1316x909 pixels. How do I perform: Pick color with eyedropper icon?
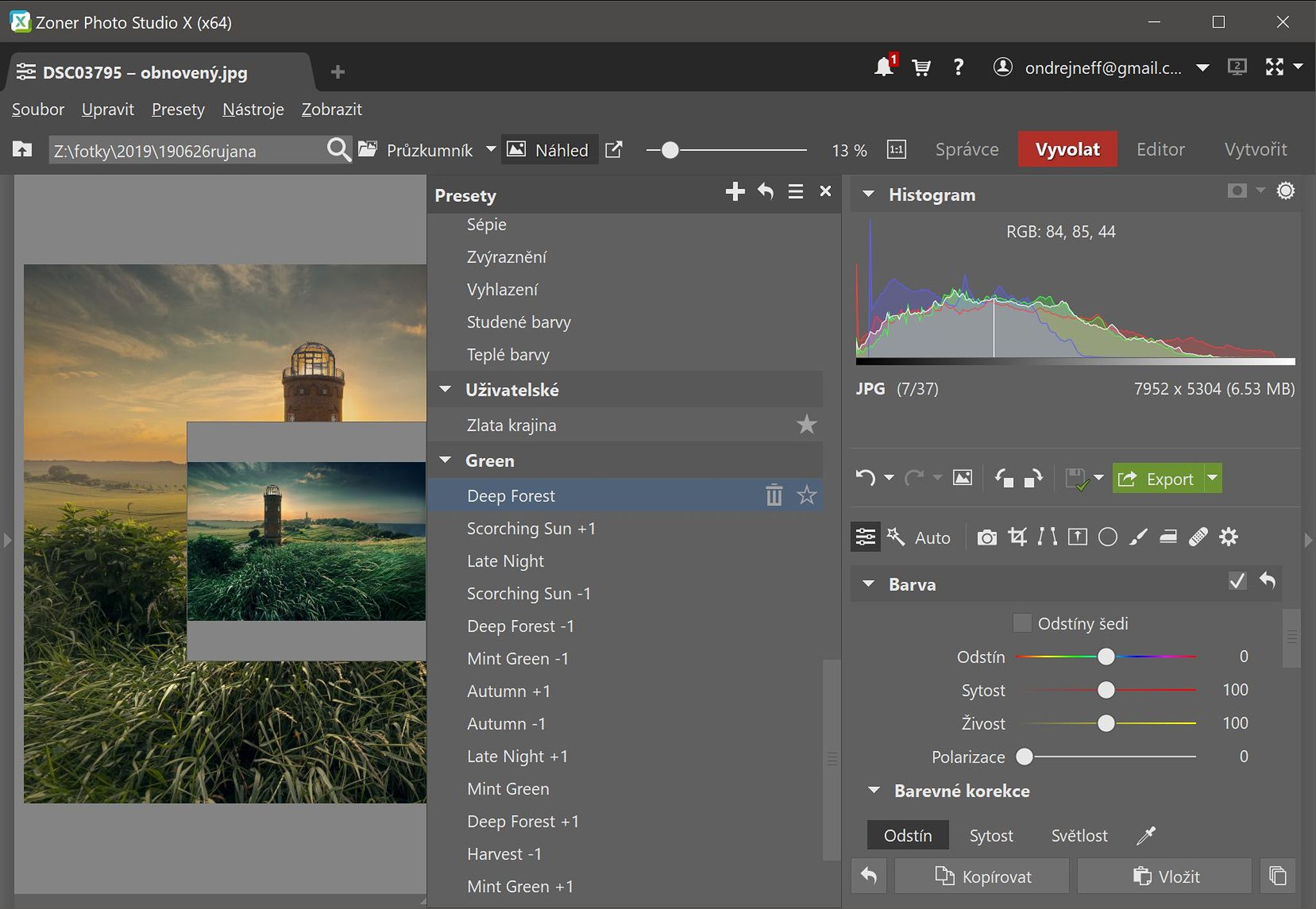(x=1146, y=835)
